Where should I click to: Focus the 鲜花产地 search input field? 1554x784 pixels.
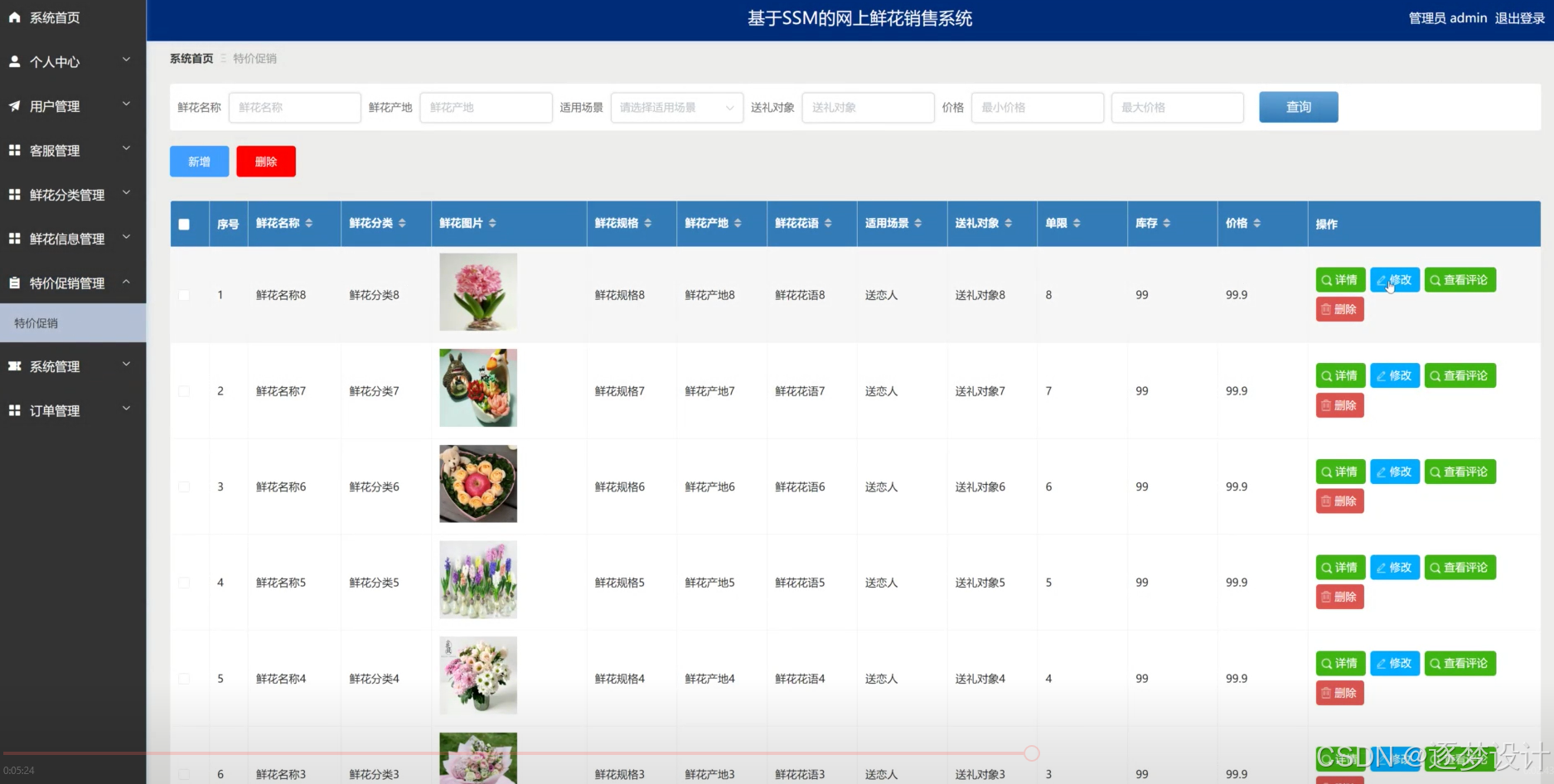tap(486, 108)
